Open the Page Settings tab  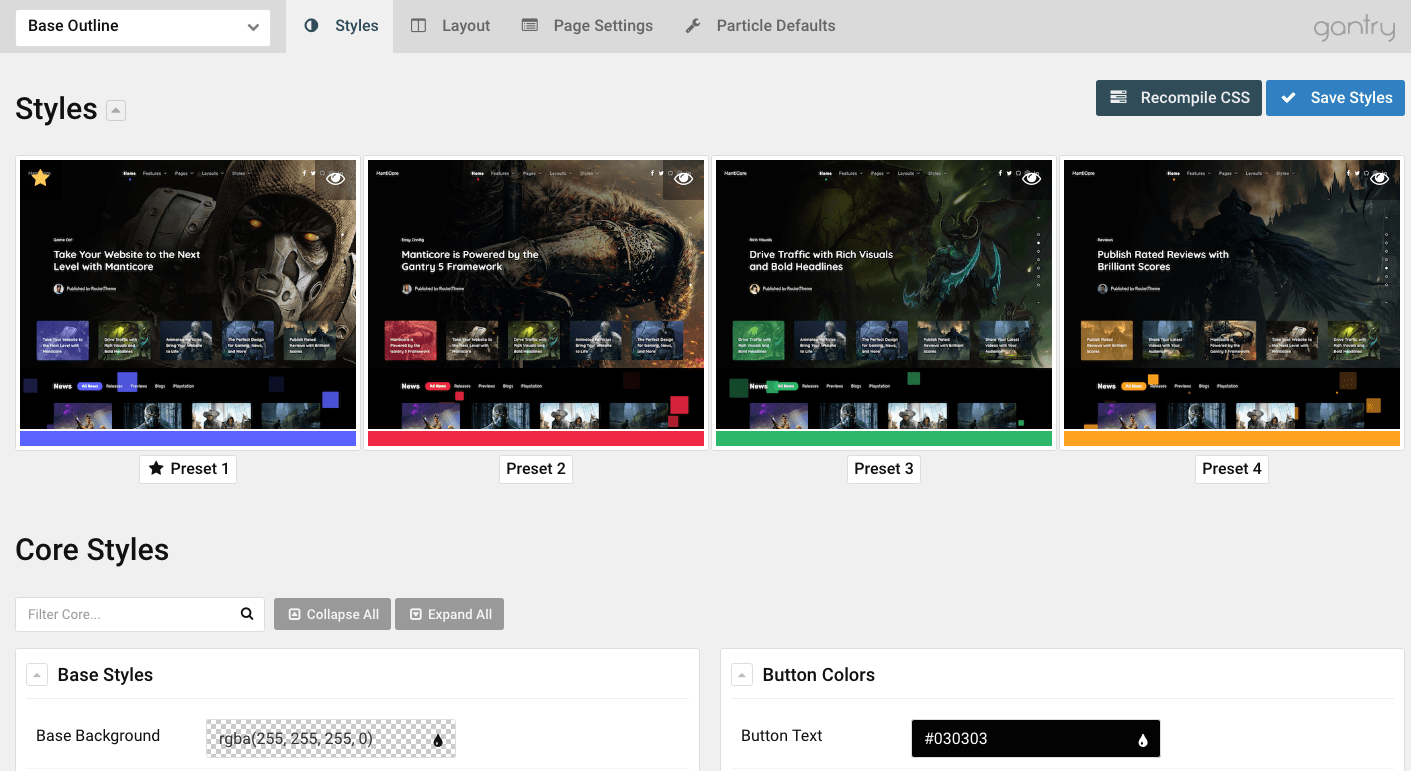587,26
